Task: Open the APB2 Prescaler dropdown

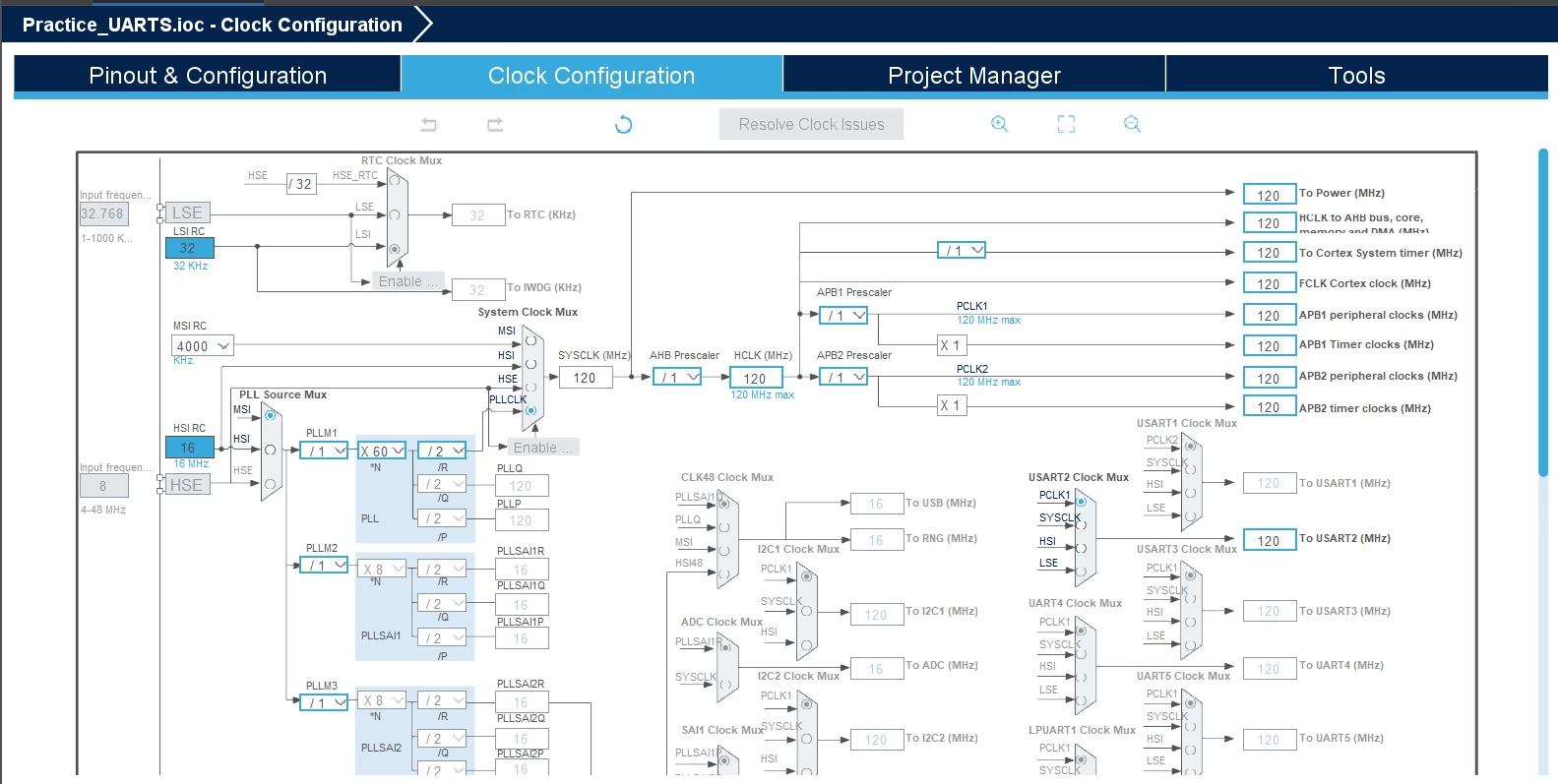Action: pyautogui.click(x=843, y=377)
